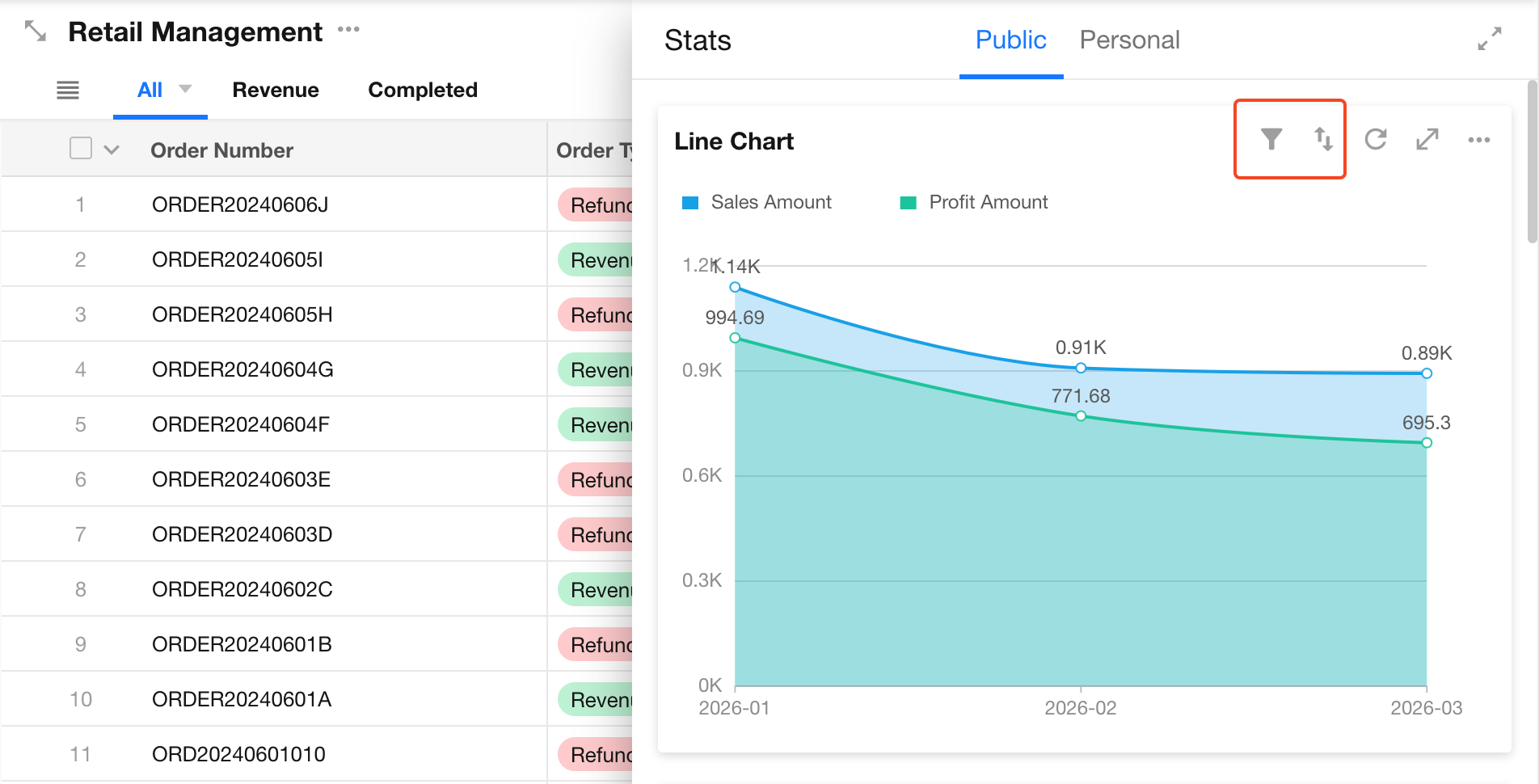Select the Revenue view tab
Viewport: 1539px width, 784px height.
(276, 90)
